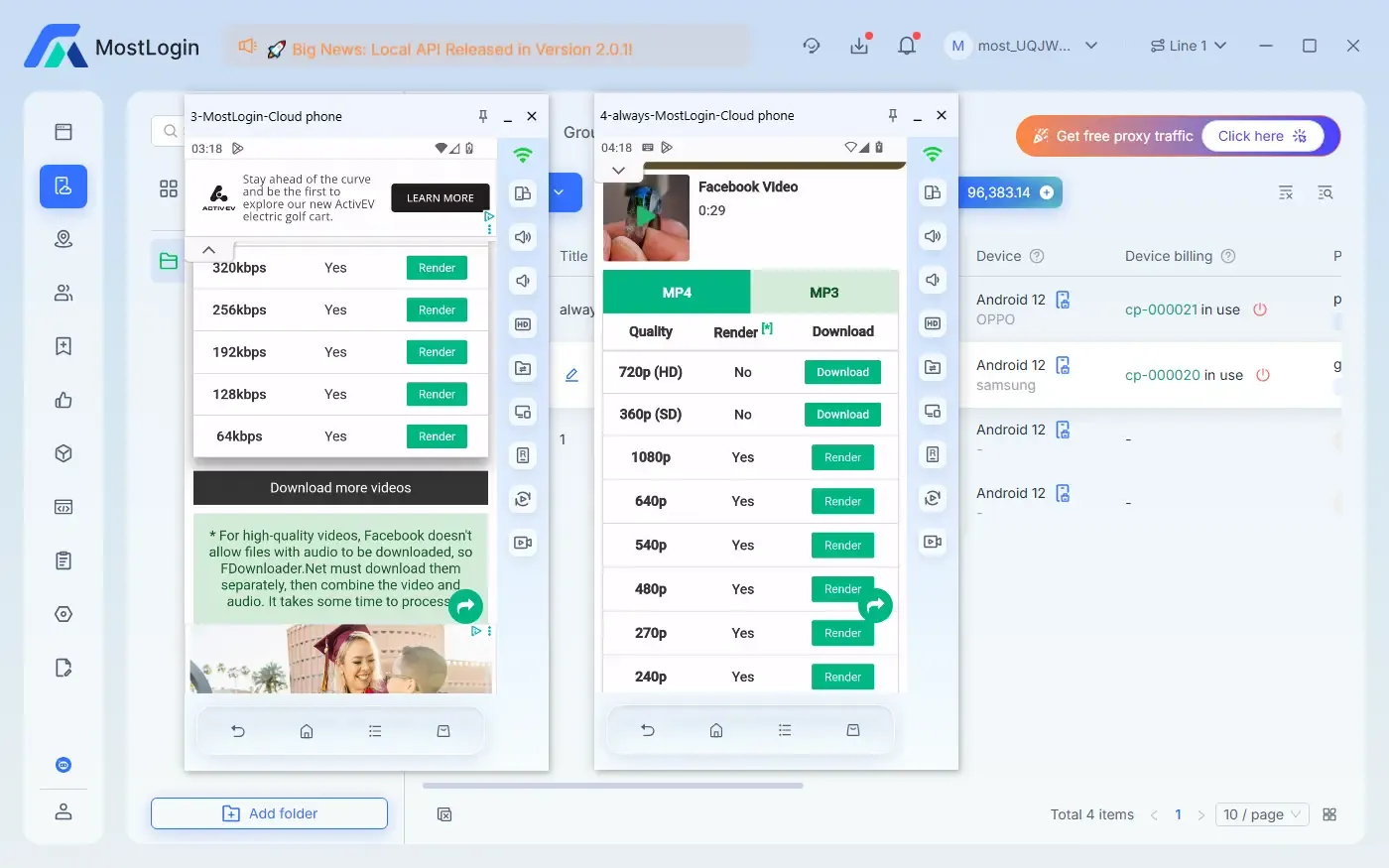Switch to the MP3 tab
Viewport: 1389px width, 868px height.
coord(823,293)
